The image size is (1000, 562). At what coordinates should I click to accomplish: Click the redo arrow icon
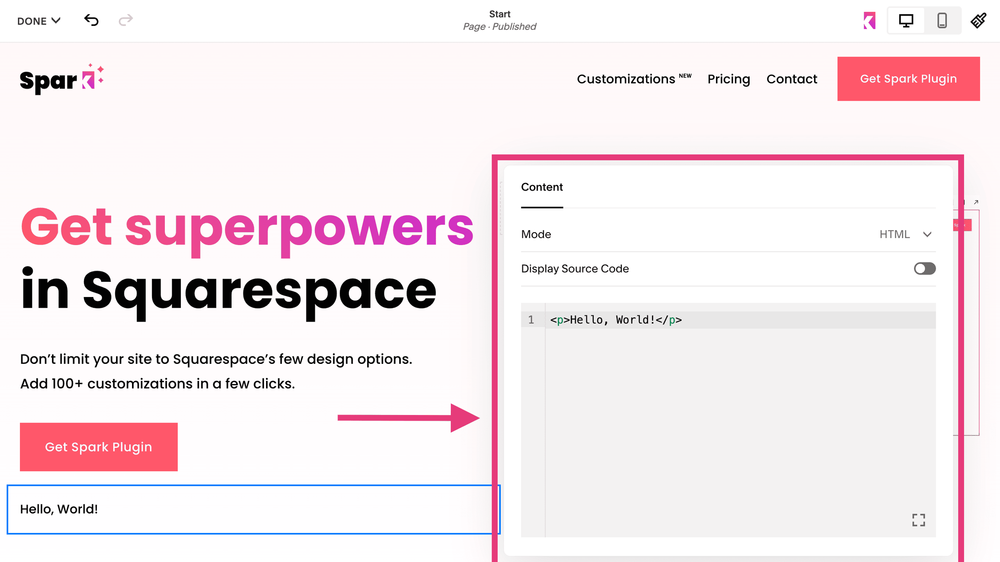pos(126,20)
